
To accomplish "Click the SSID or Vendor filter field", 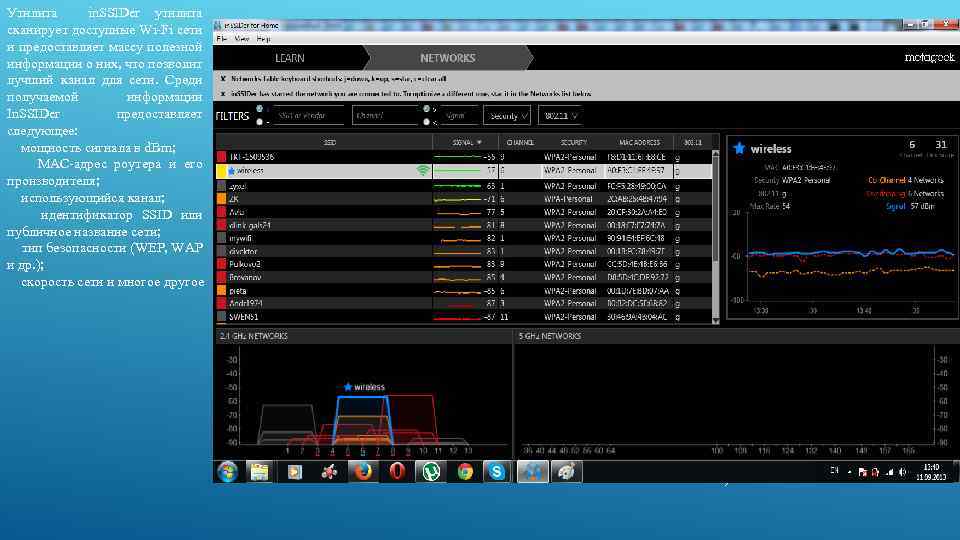I will click(309, 115).
